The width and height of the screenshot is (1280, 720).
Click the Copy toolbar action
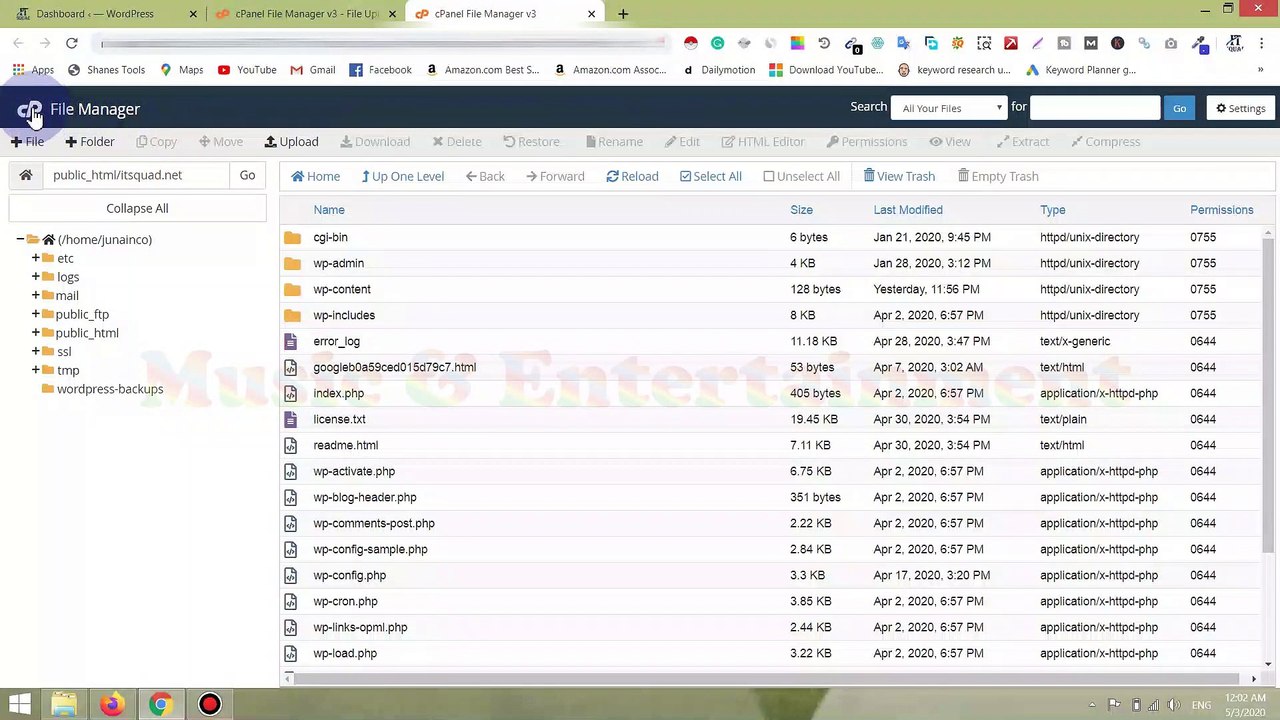[156, 142]
